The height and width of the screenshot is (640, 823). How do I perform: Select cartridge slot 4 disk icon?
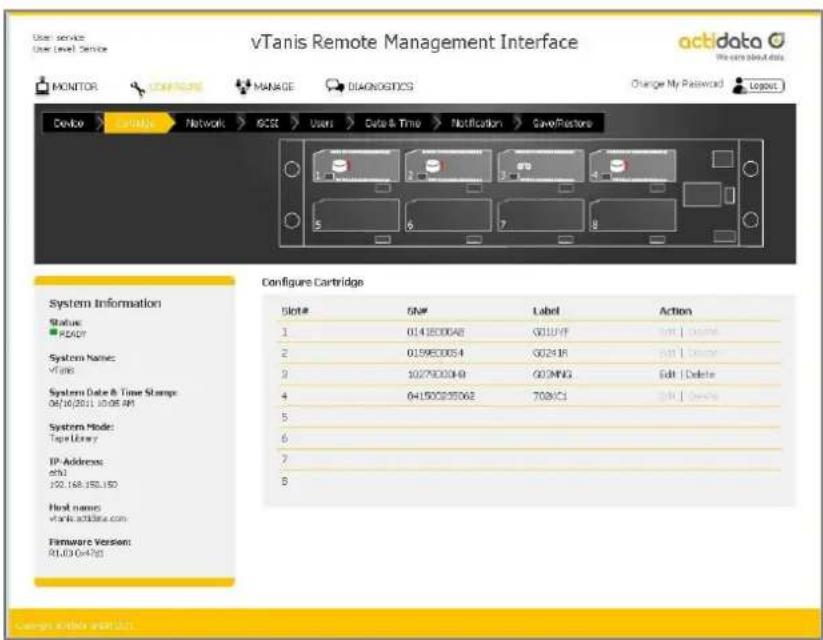coord(618,166)
